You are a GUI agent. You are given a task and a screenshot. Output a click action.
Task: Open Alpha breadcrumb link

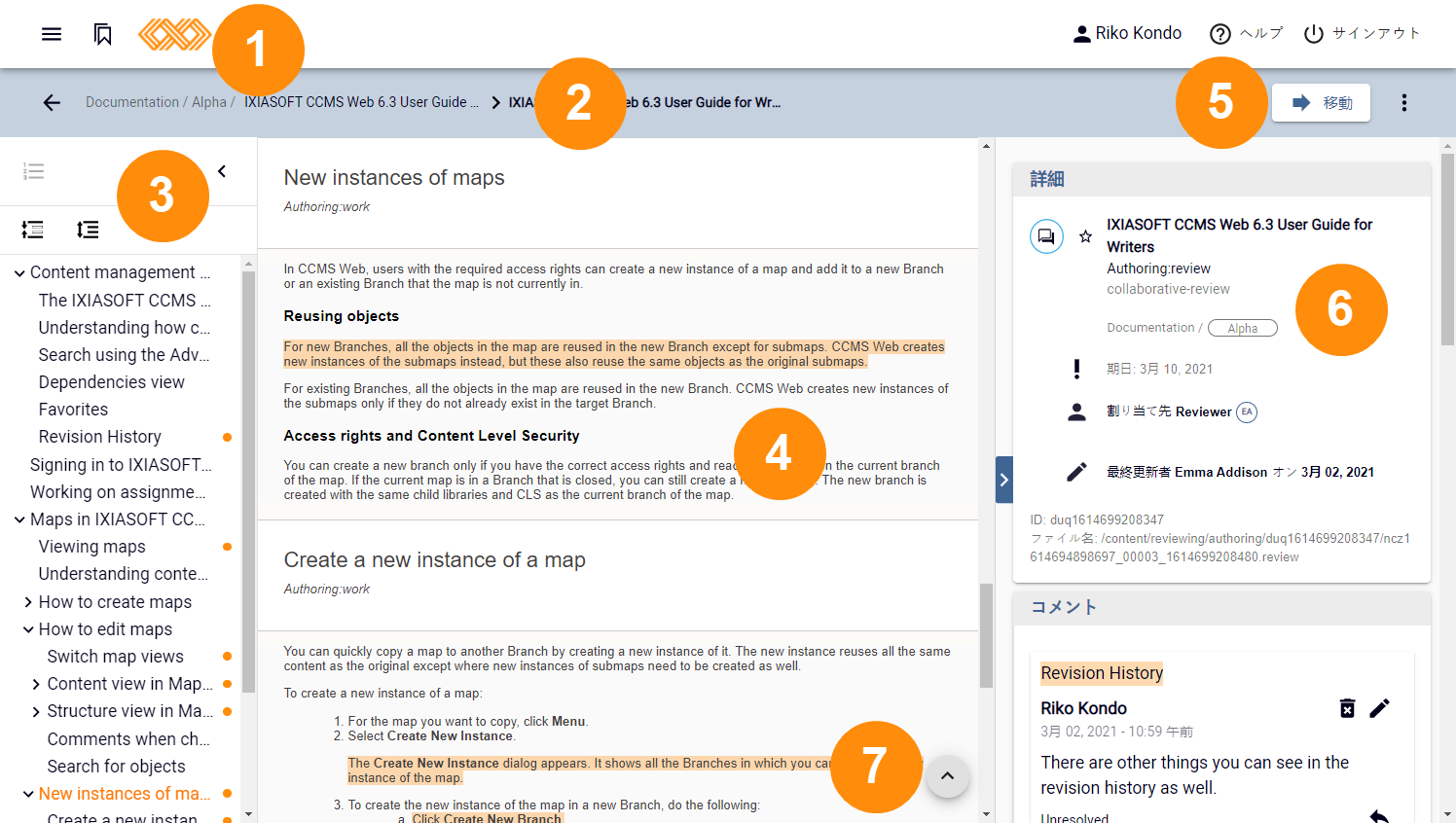pyautogui.click(x=209, y=102)
